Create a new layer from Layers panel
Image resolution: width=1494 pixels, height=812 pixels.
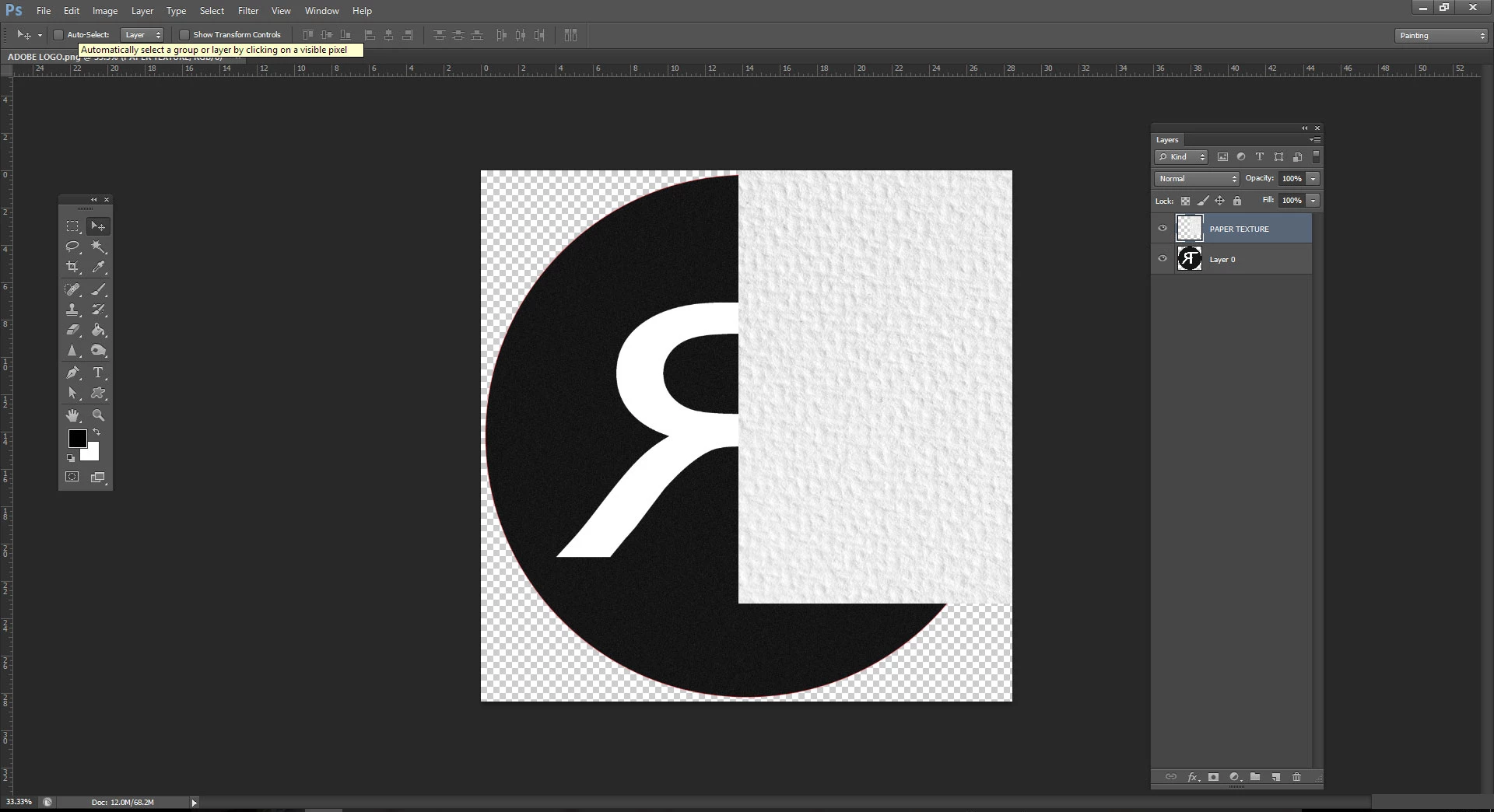[1276, 777]
